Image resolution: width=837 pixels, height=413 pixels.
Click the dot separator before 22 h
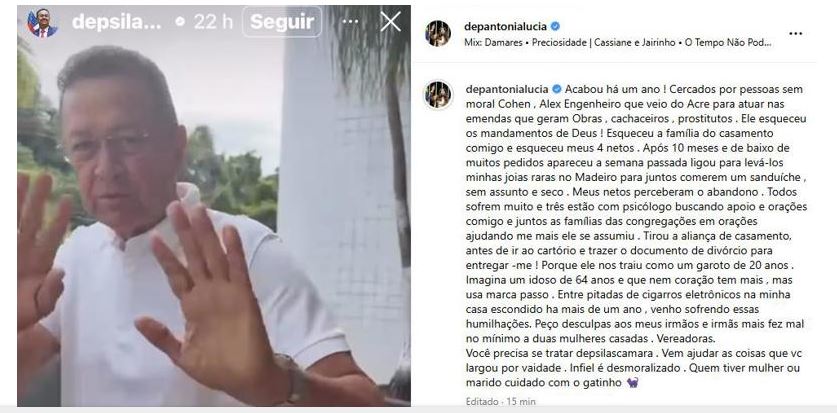(x=180, y=22)
